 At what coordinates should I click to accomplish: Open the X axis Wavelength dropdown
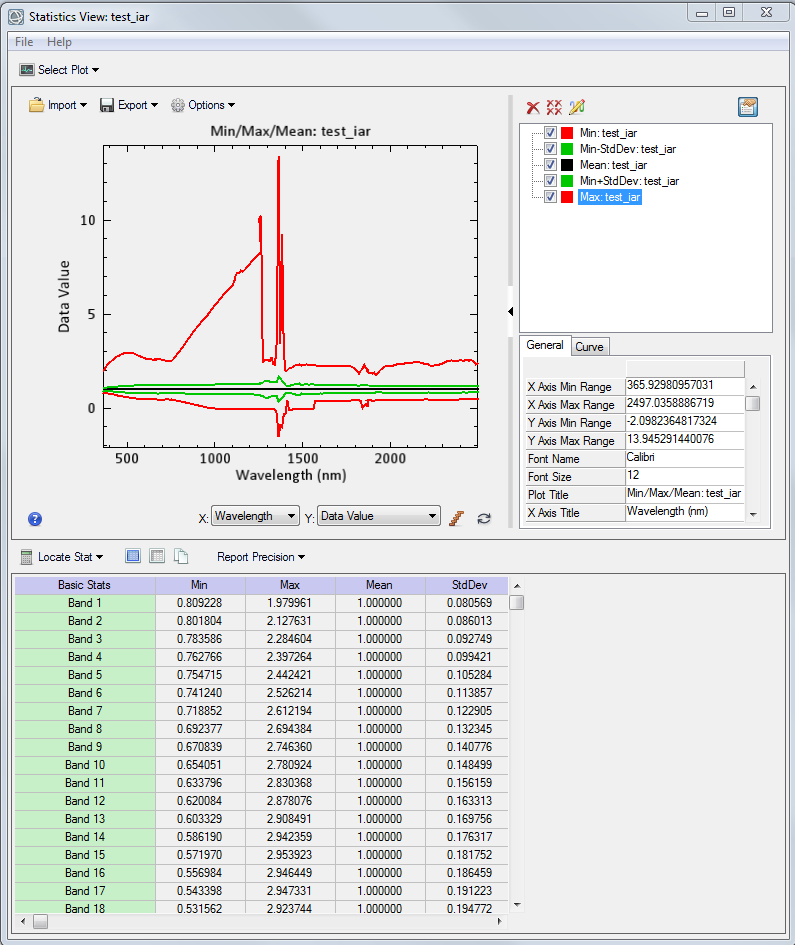point(255,516)
